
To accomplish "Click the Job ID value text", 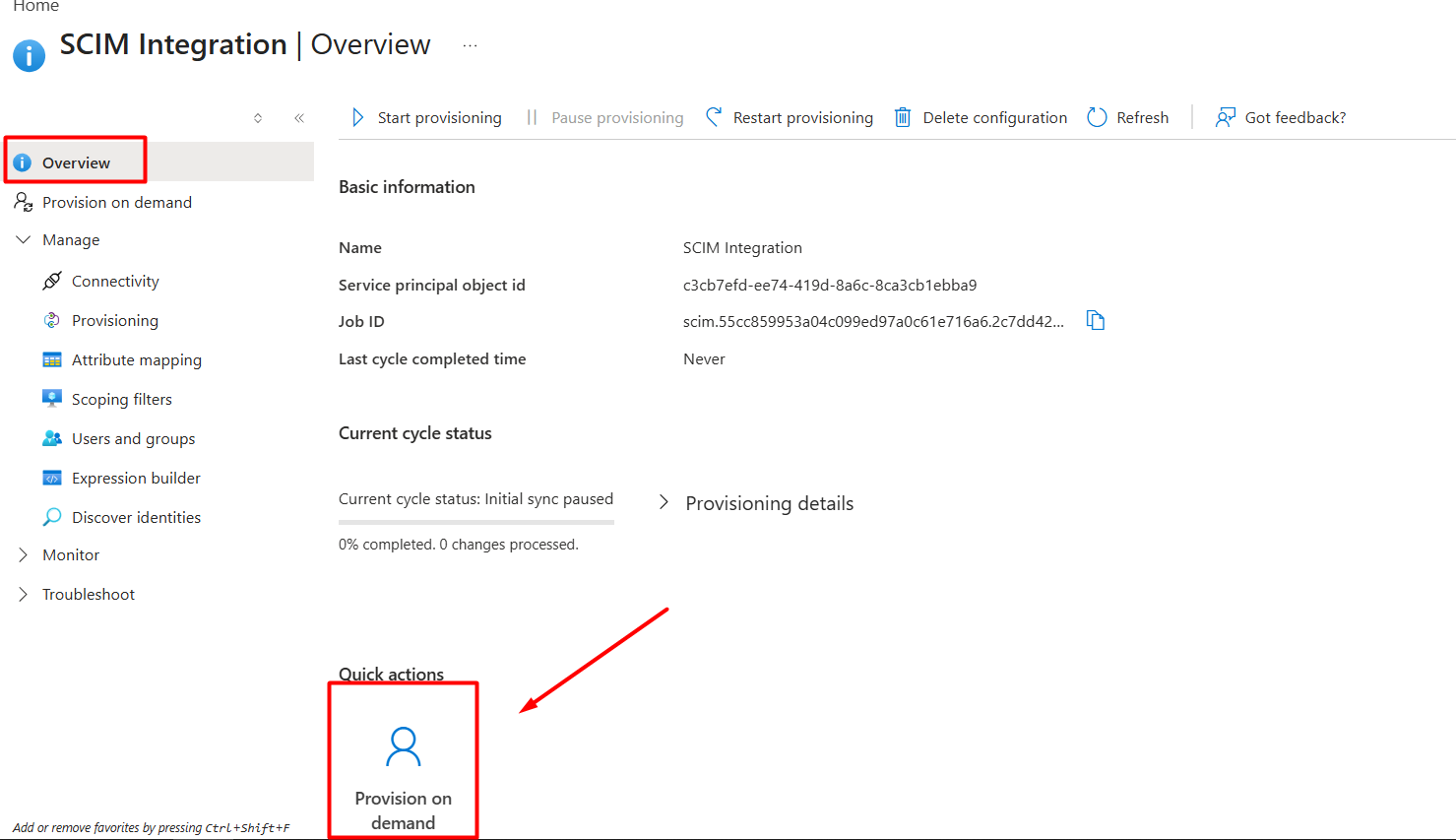I will pyautogui.click(x=873, y=321).
